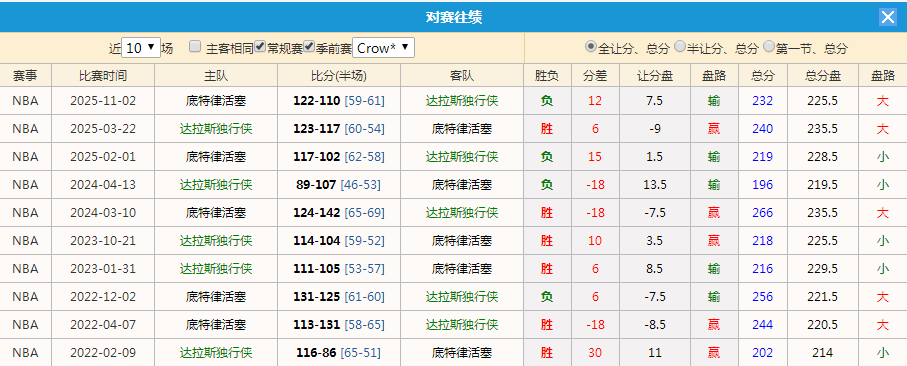Click the 比赛时间 column header
The image size is (907, 366).
pos(103,75)
